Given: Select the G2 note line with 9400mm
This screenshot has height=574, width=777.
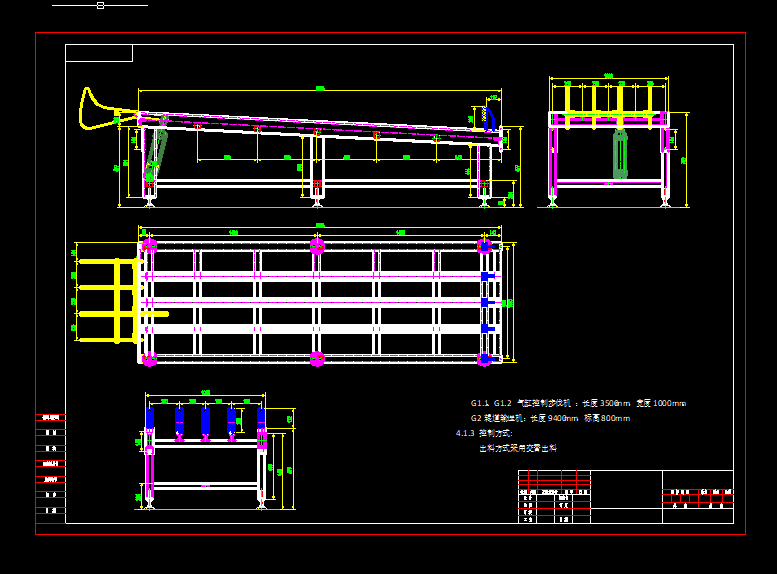Looking at the screenshot, I should (550, 418).
